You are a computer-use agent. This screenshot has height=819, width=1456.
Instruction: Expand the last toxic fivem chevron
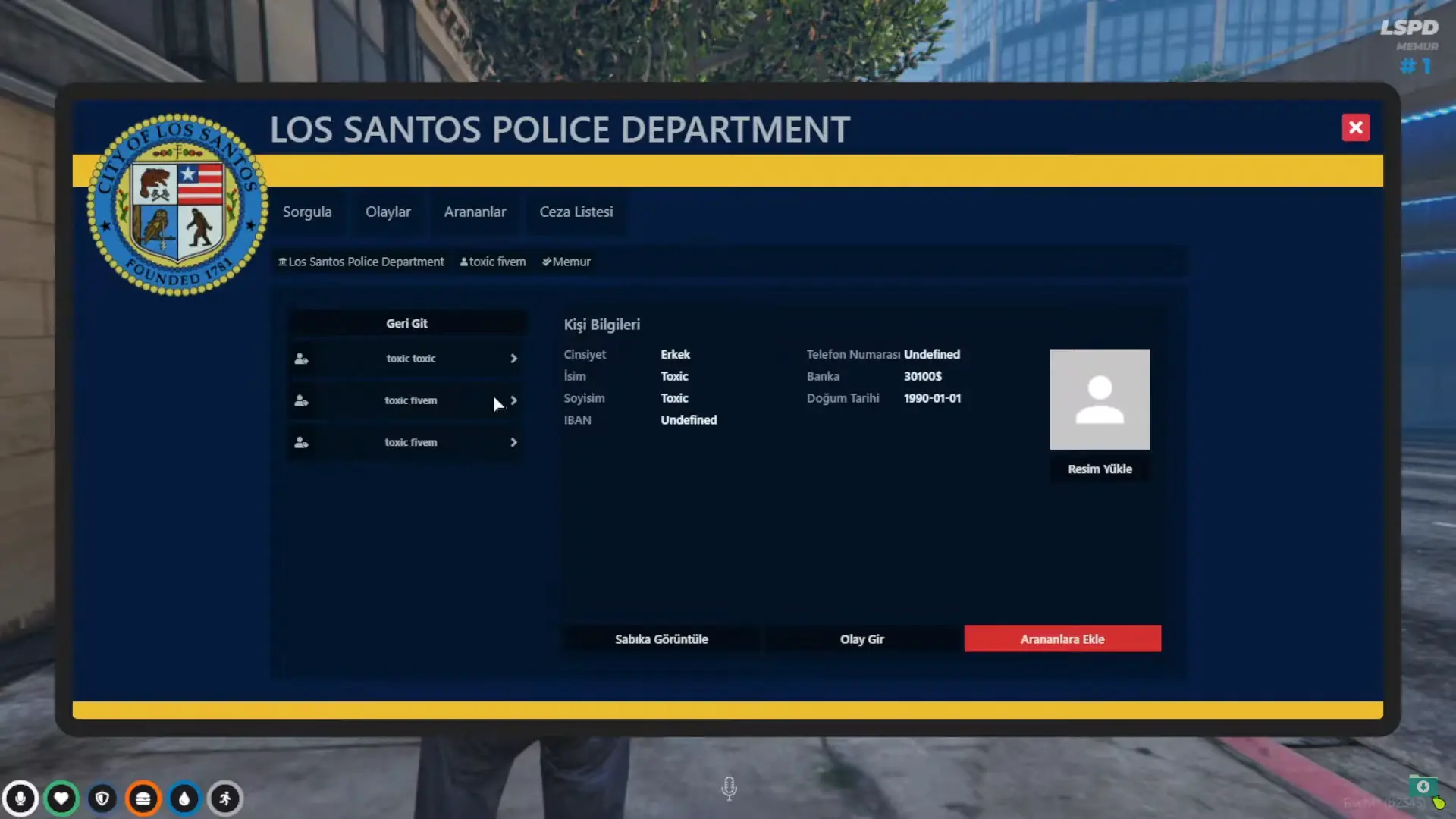513,442
